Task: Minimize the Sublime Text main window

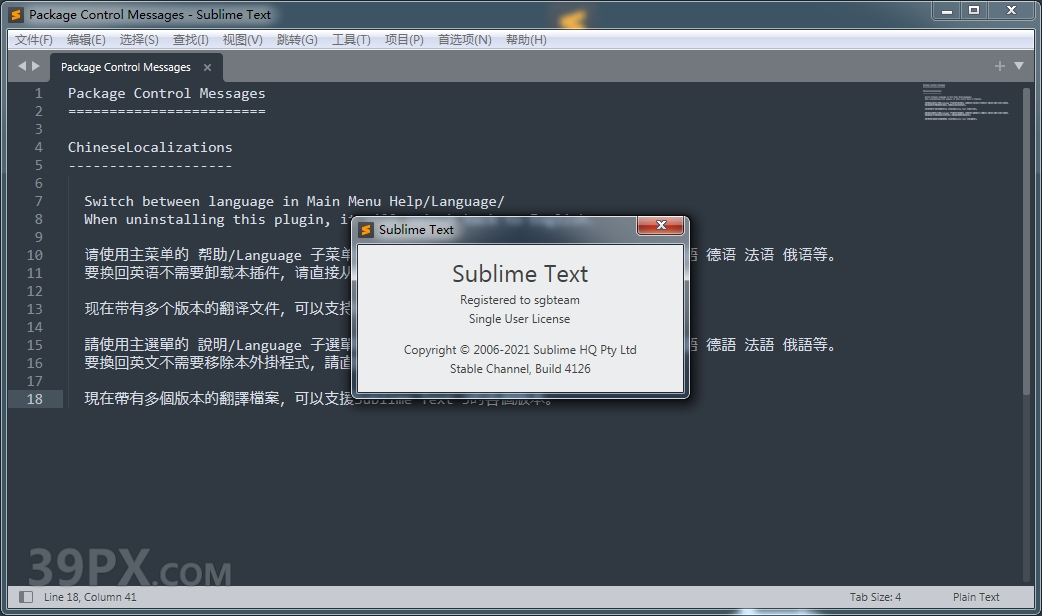Action: (947, 11)
